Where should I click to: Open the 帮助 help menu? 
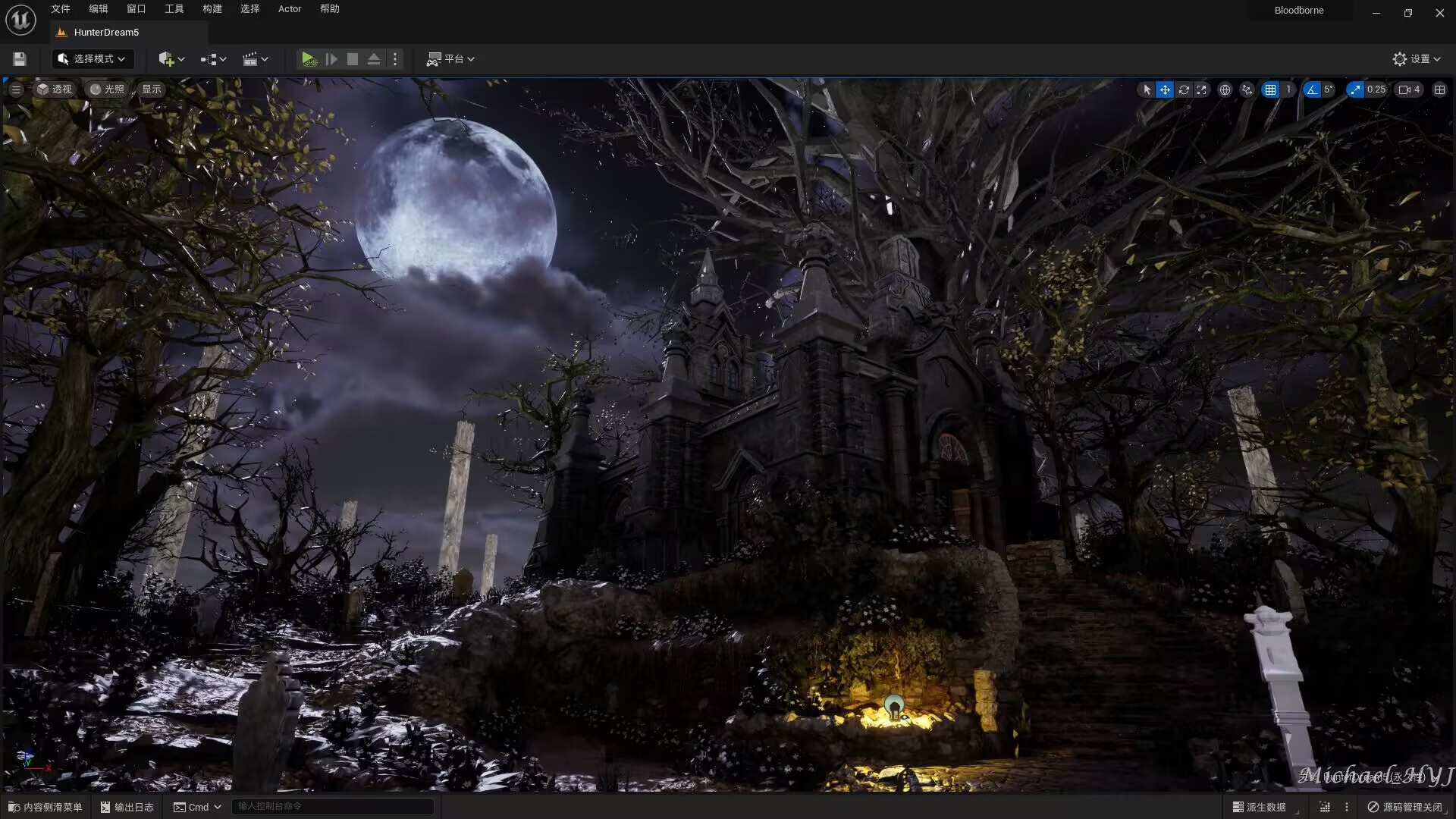click(330, 9)
